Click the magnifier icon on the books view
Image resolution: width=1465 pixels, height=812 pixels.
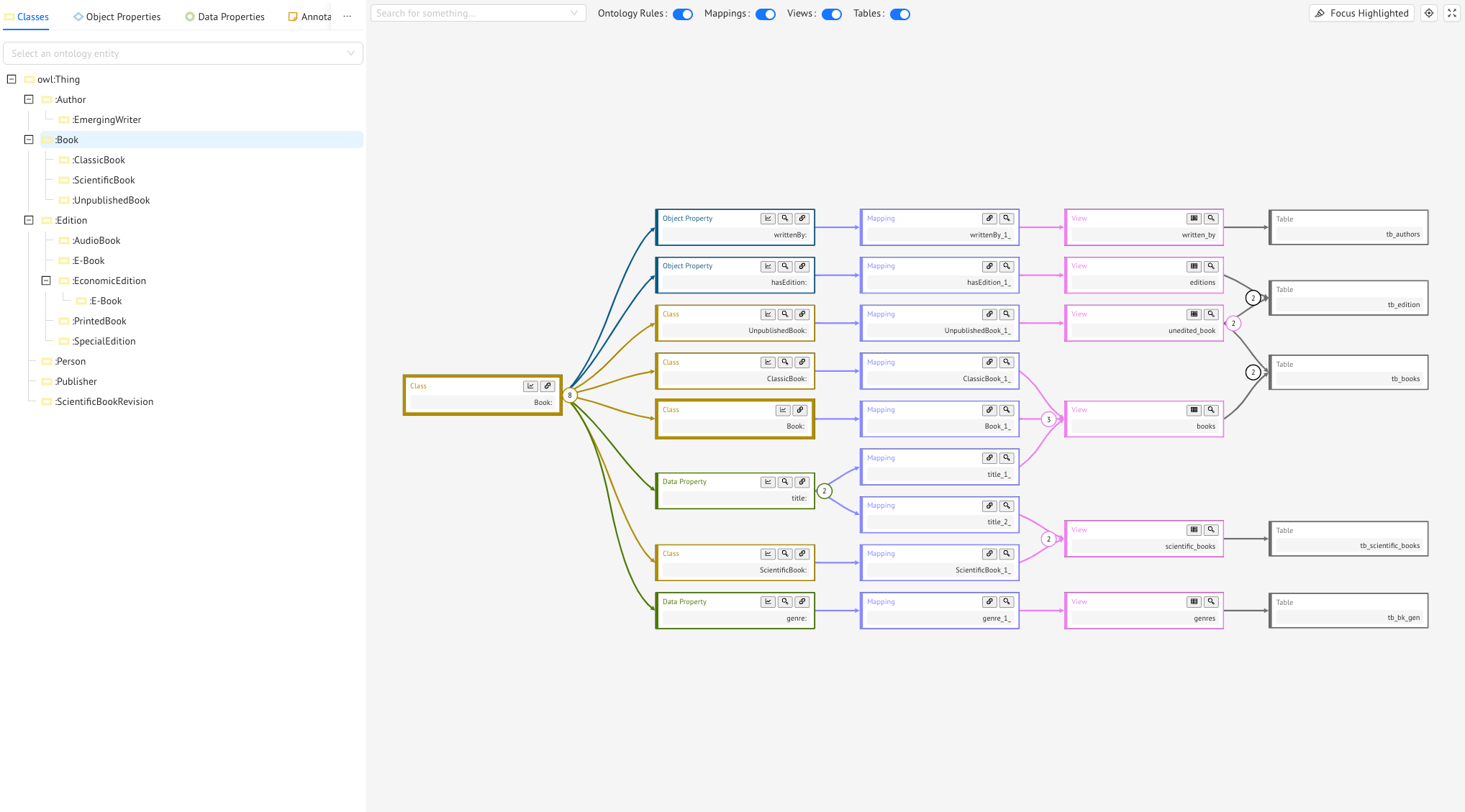(1211, 410)
